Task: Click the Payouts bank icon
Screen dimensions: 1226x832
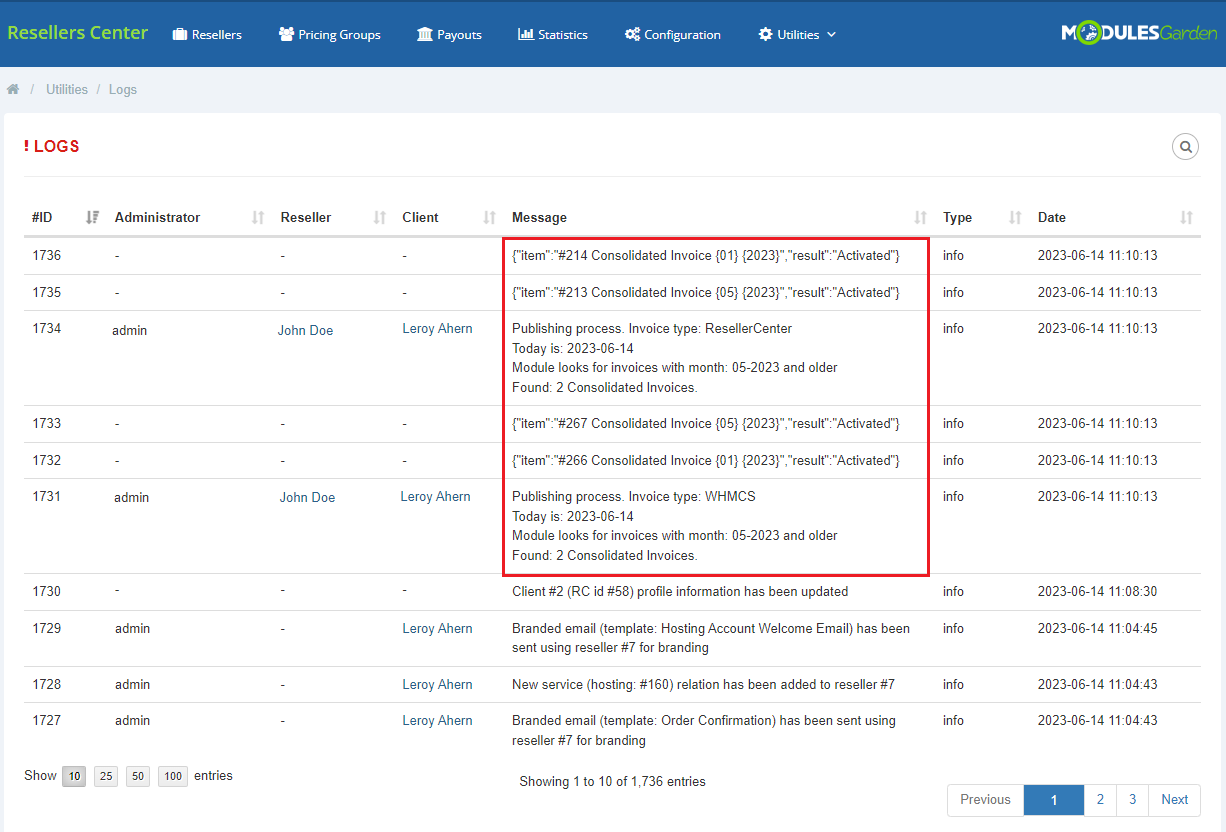Action: pyautogui.click(x=425, y=34)
